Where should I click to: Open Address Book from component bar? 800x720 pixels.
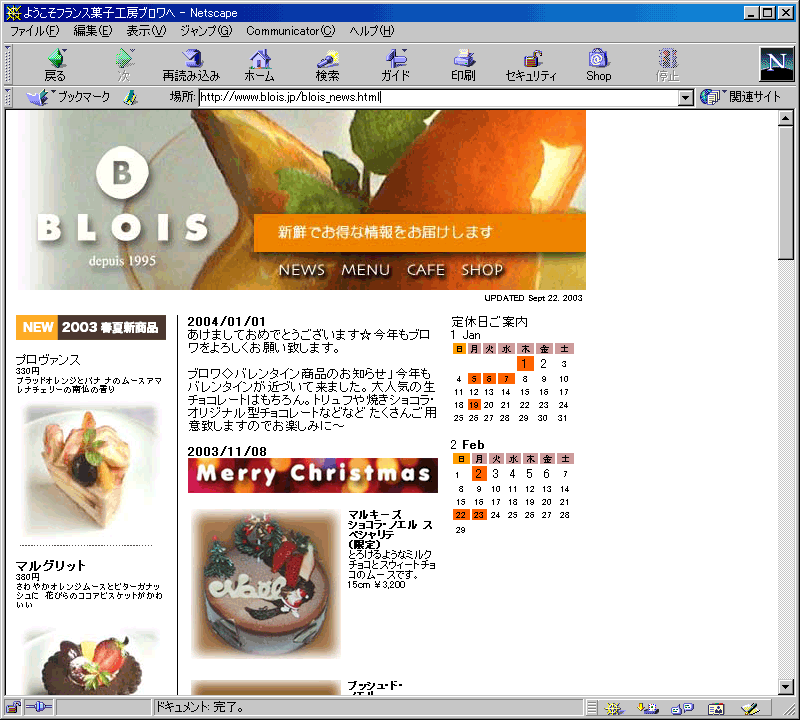[716, 708]
